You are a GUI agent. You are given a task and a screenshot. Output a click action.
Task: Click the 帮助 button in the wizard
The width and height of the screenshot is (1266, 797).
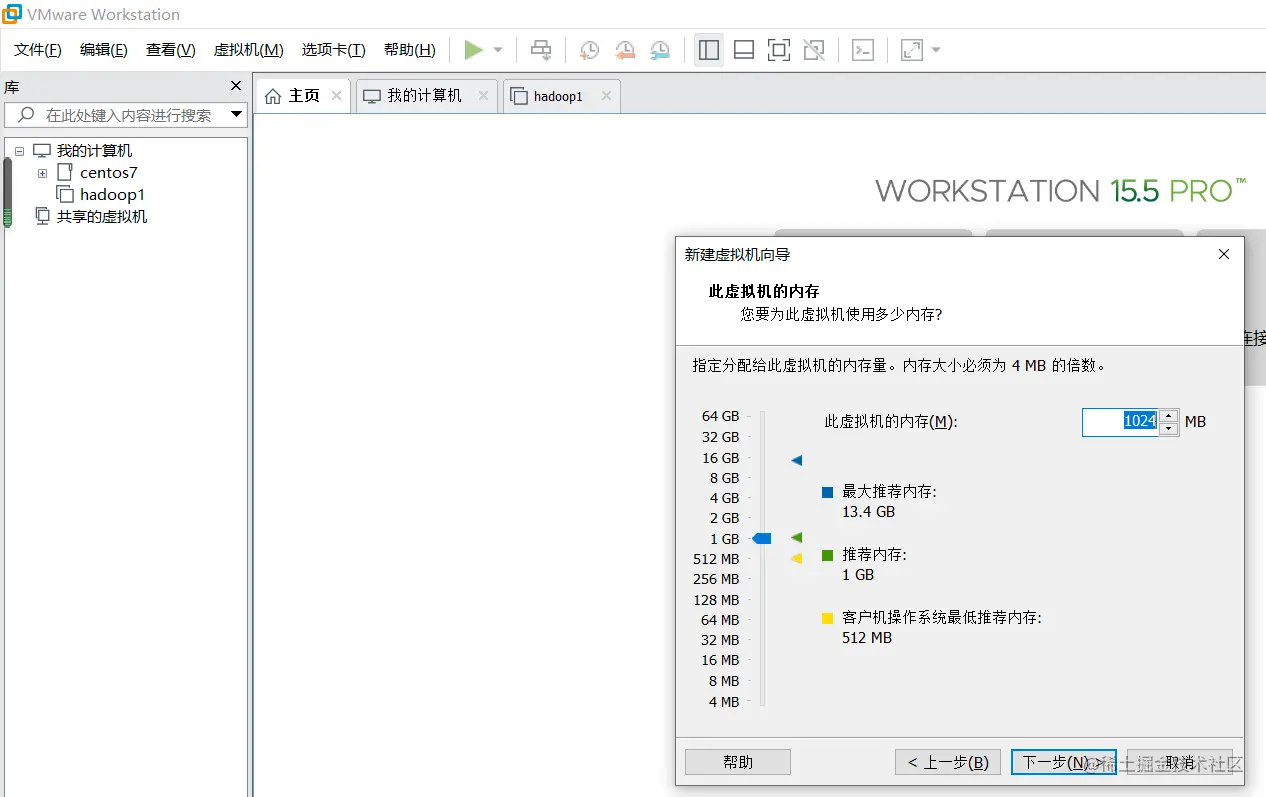(x=738, y=762)
